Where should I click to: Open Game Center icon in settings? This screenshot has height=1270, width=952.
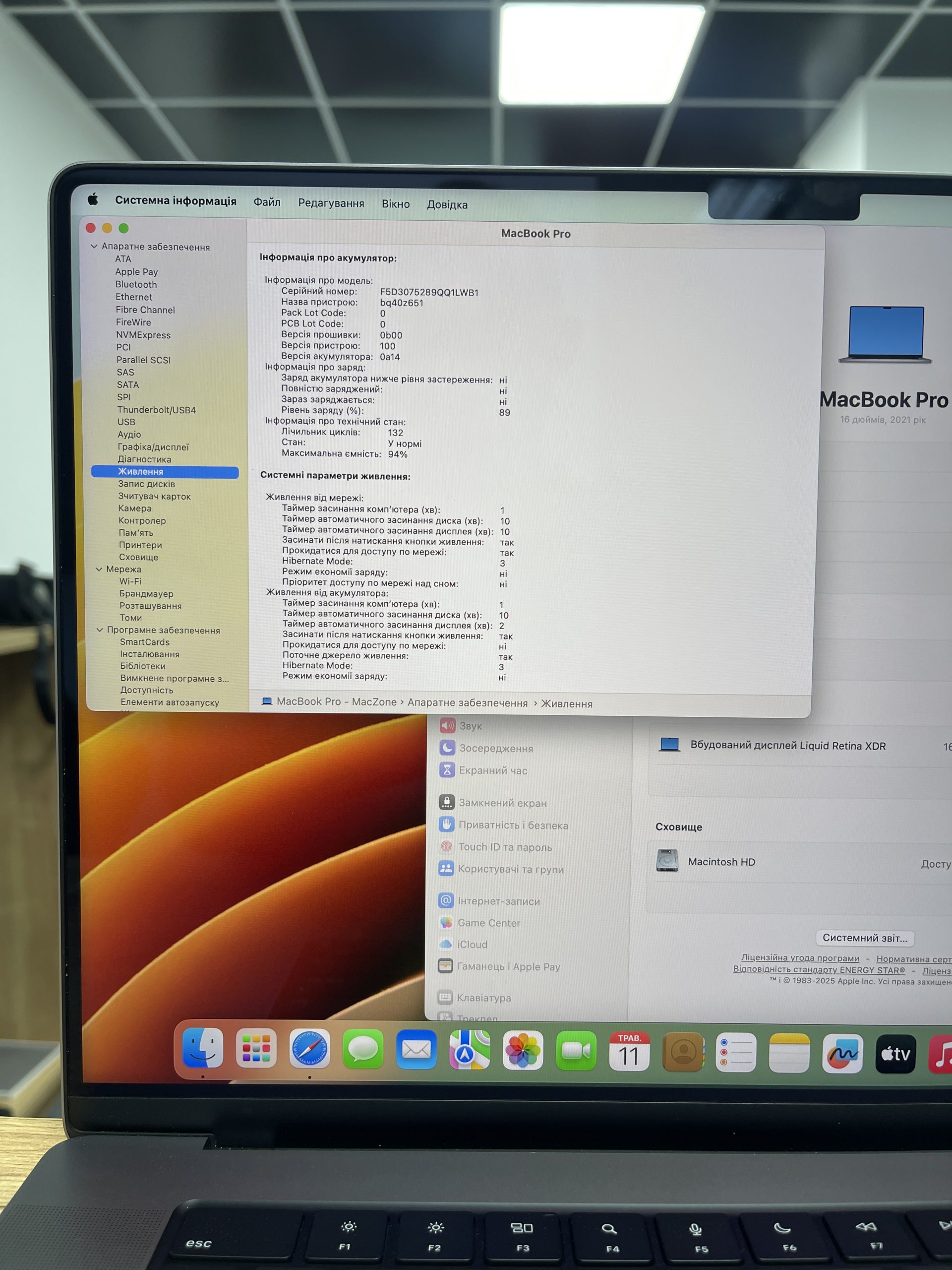446,922
